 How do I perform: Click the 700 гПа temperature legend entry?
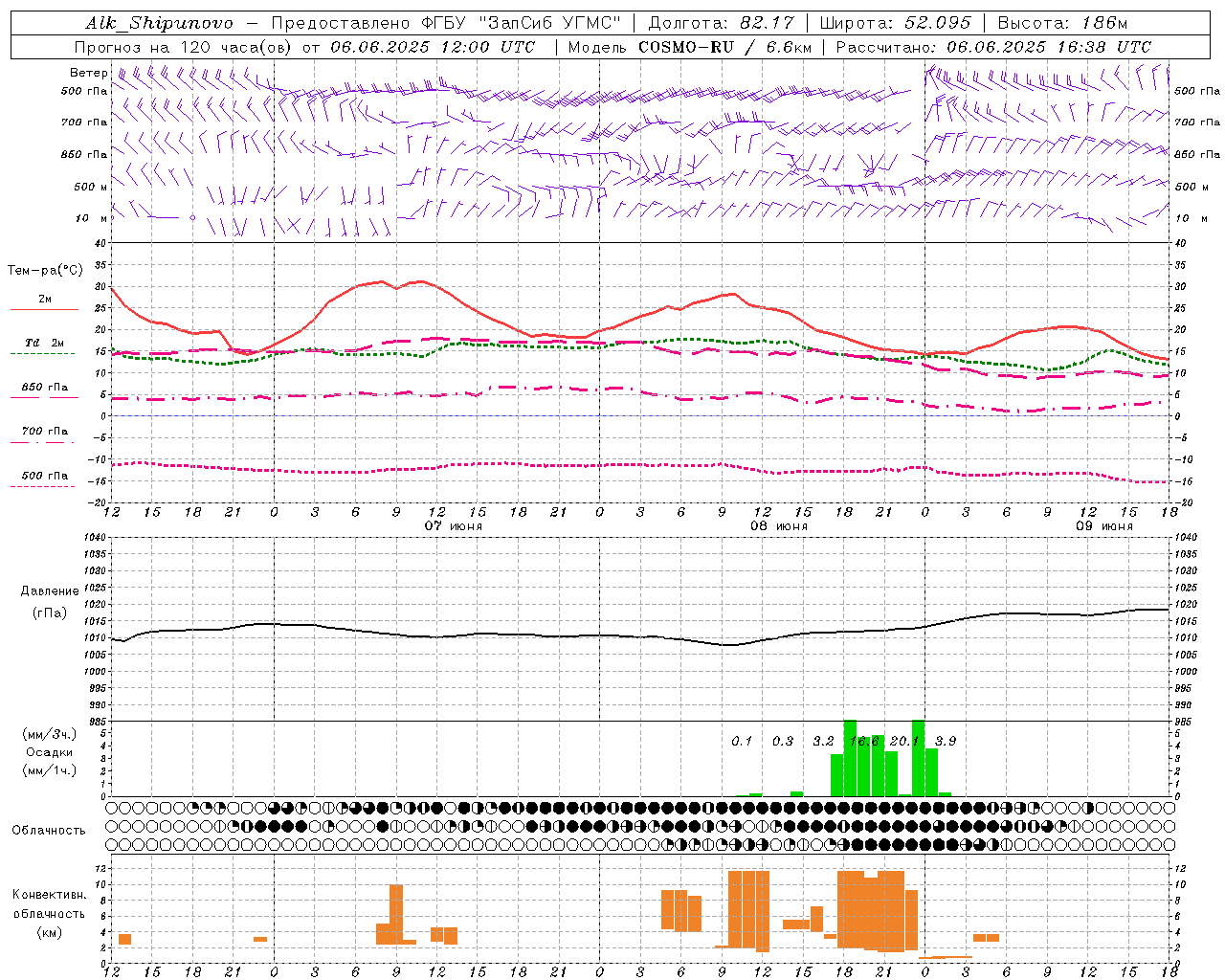44,431
